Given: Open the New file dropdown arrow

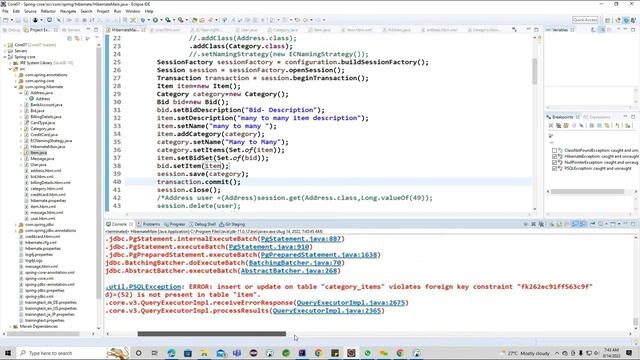Looking at the screenshot, I should tap(11, 20).
